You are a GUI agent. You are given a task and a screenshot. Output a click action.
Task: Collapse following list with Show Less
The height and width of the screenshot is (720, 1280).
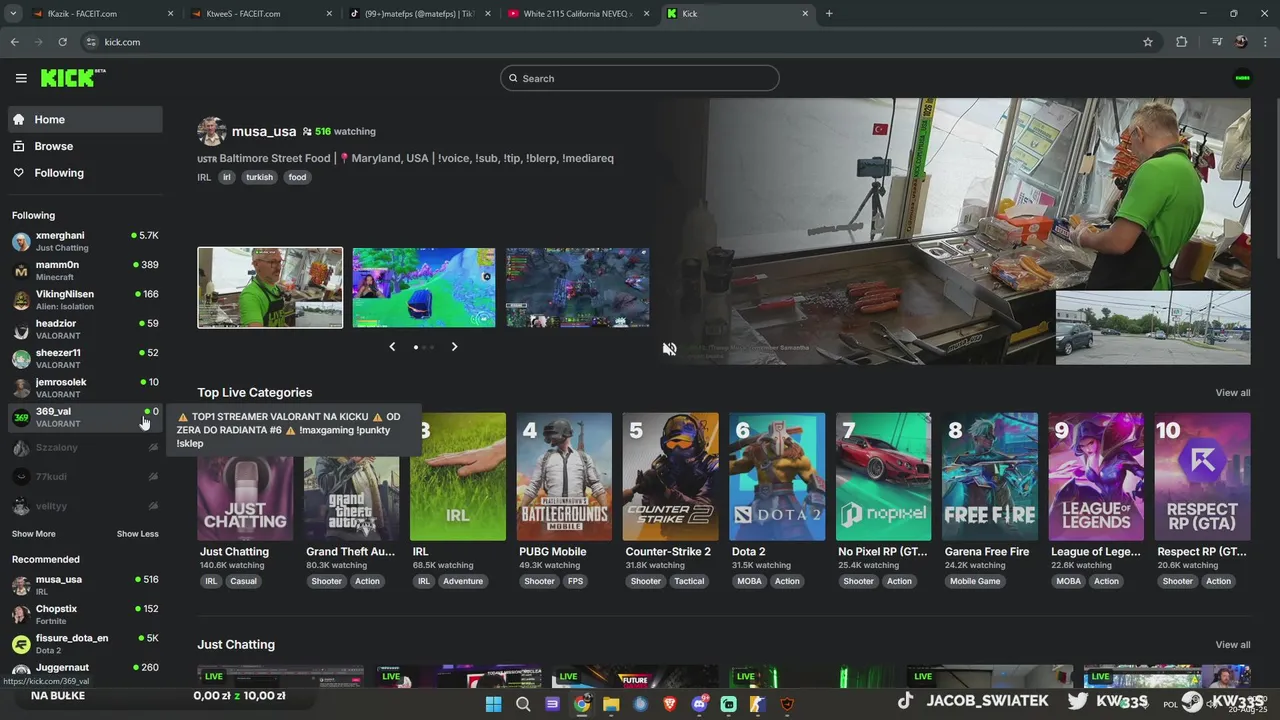137,534
